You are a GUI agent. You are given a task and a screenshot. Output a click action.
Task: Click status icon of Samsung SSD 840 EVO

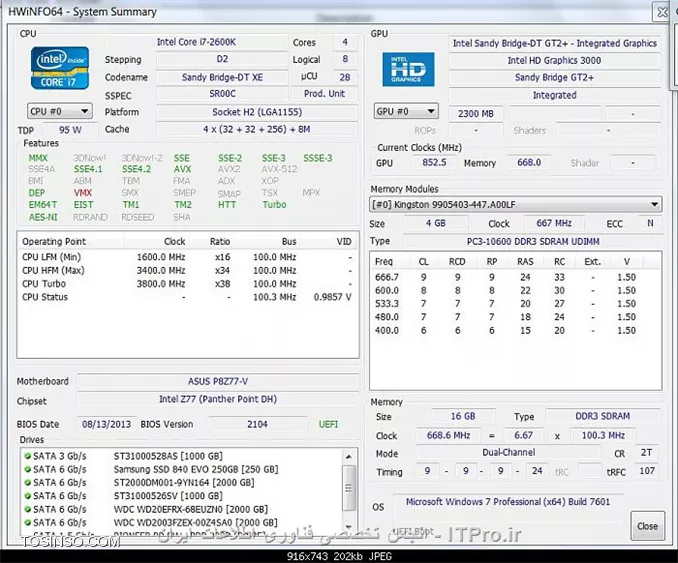(28, 469)
